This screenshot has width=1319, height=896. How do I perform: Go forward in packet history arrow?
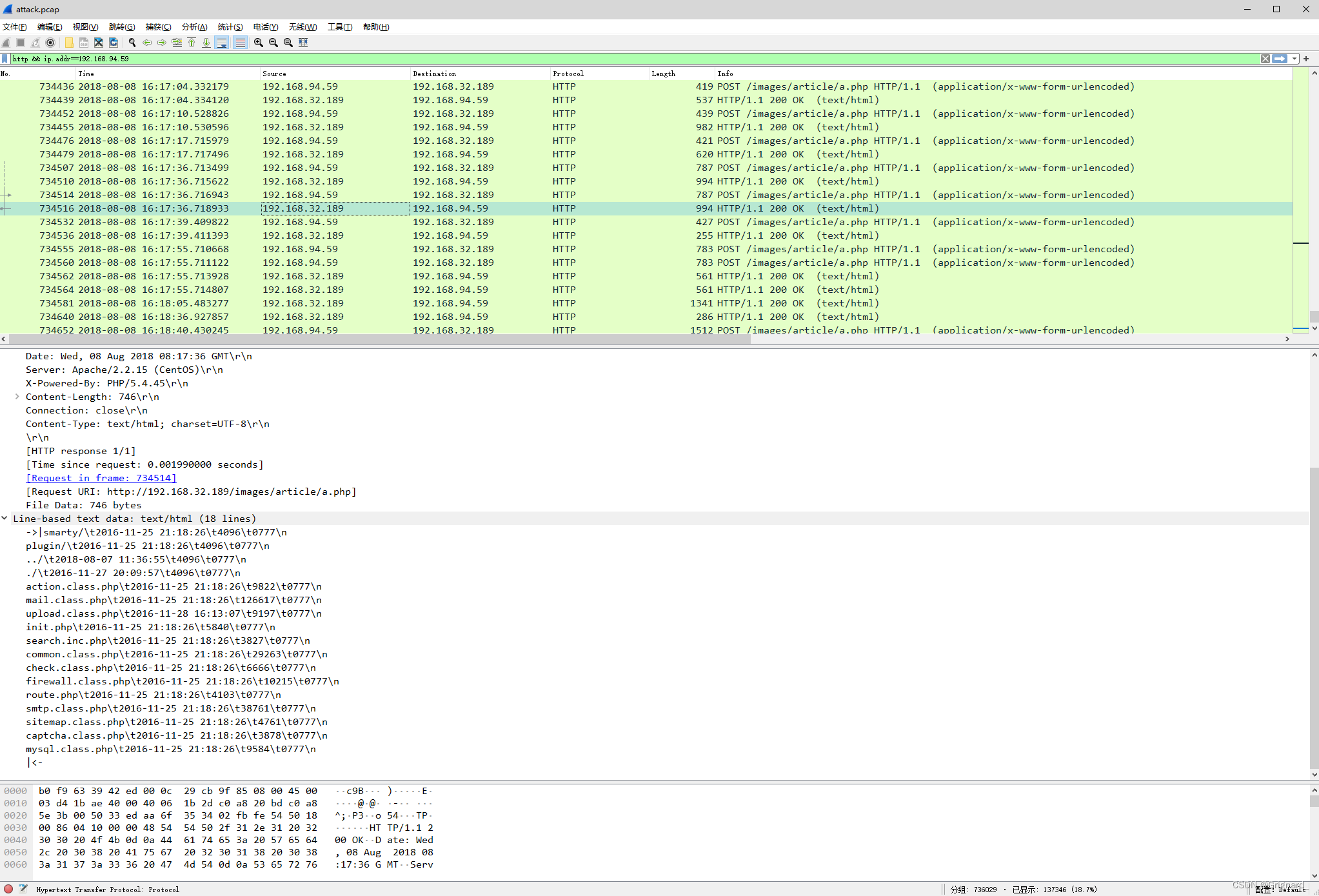click(x=162, y=43)
